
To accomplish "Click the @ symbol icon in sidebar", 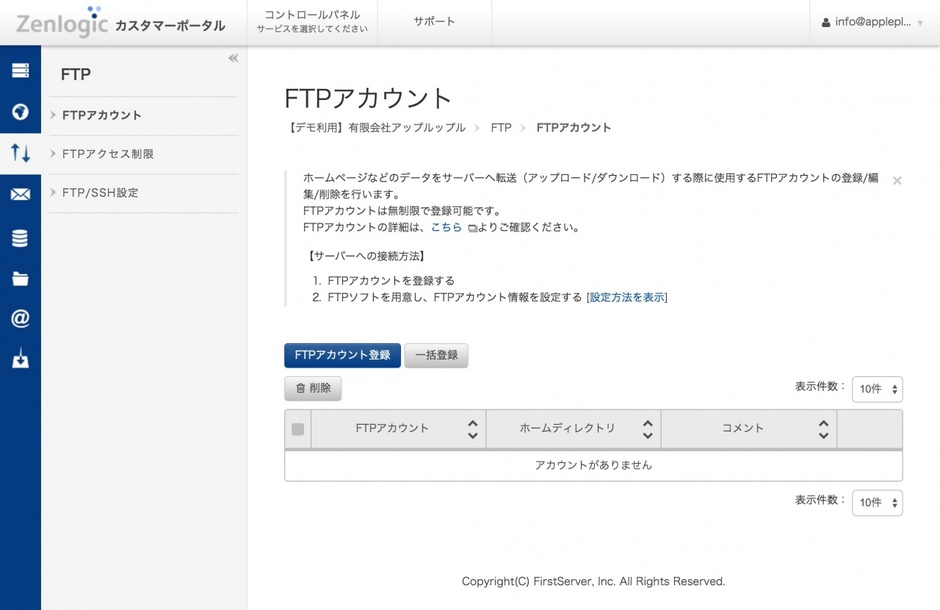I will point(20,319).
